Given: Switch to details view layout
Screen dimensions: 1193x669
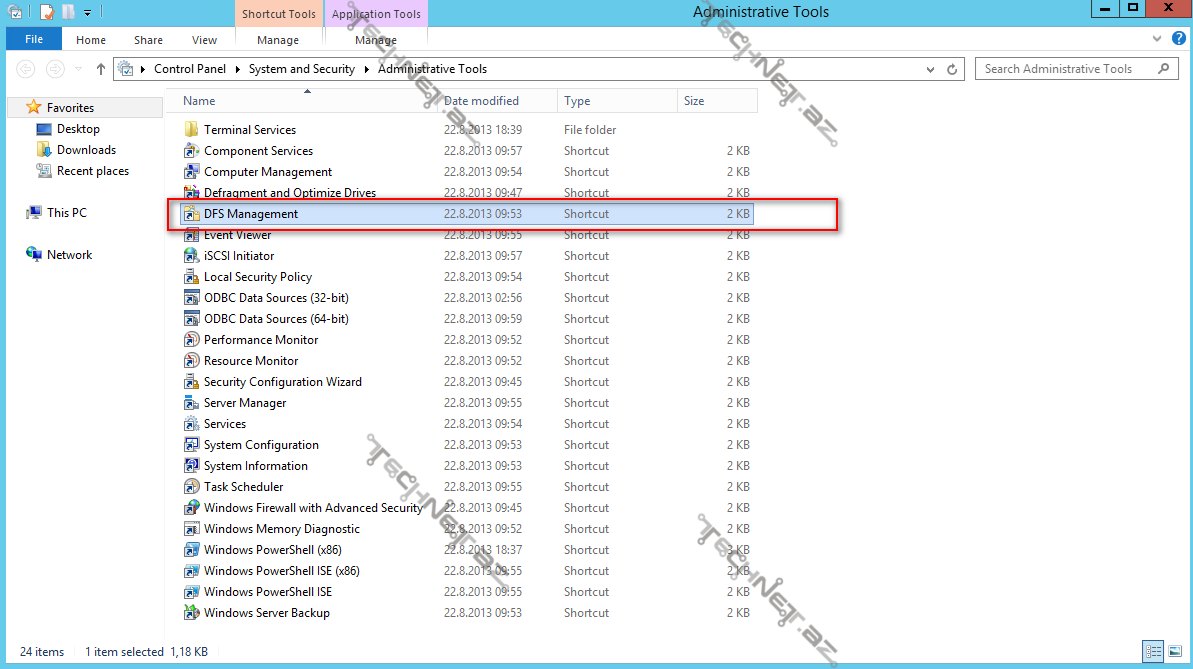Looking at the screenshot, I should point(1152,651).
